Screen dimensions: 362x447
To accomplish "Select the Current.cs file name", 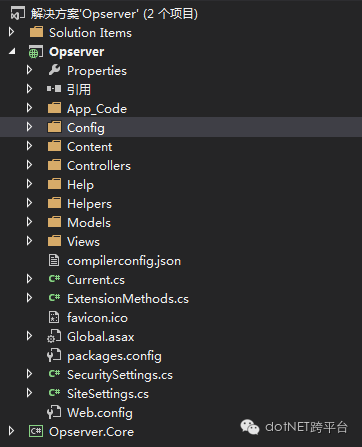I will (x=96, y=280).
